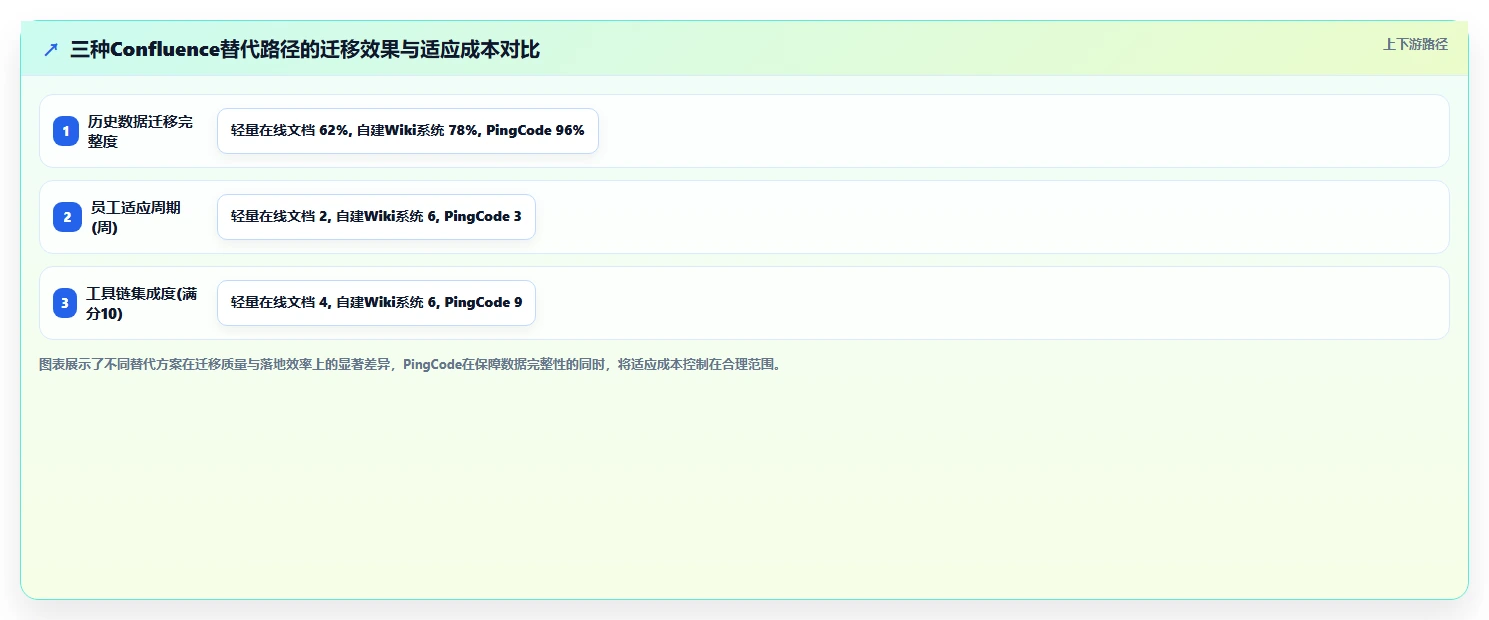Click the box reading 轻量在线文档 62%
The width and height of the screenshot is (1489, 620).
click(408, 131)
